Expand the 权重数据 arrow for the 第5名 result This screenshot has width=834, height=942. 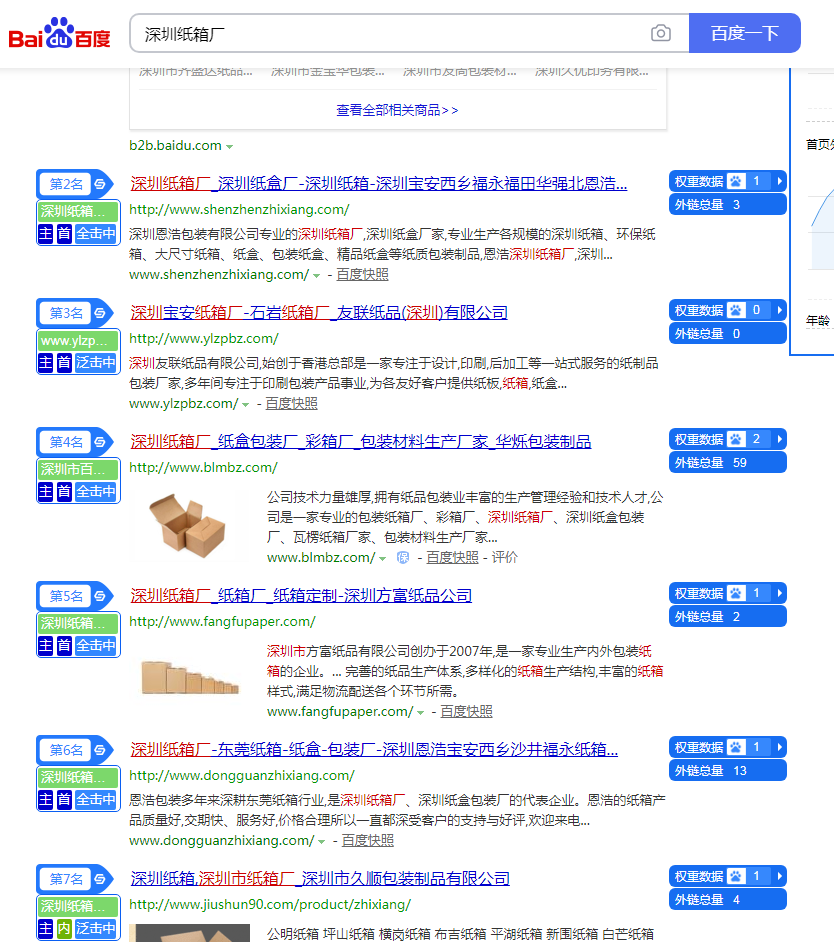pos(779,593)
